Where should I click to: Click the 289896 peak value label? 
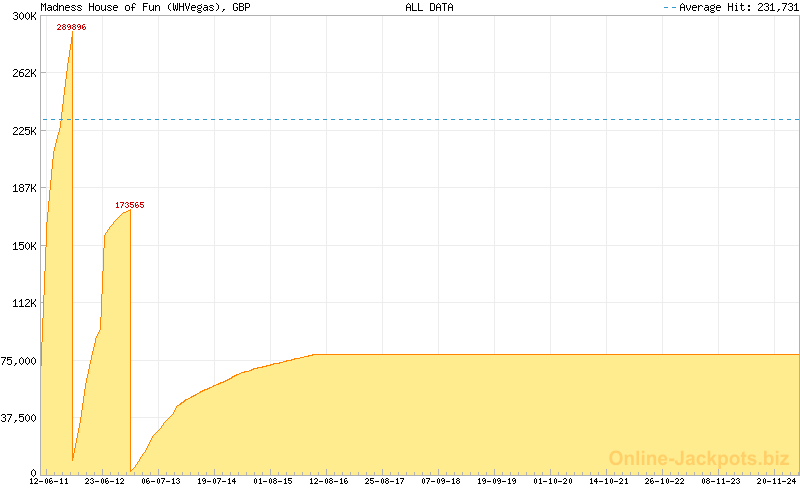pos(71,27)
